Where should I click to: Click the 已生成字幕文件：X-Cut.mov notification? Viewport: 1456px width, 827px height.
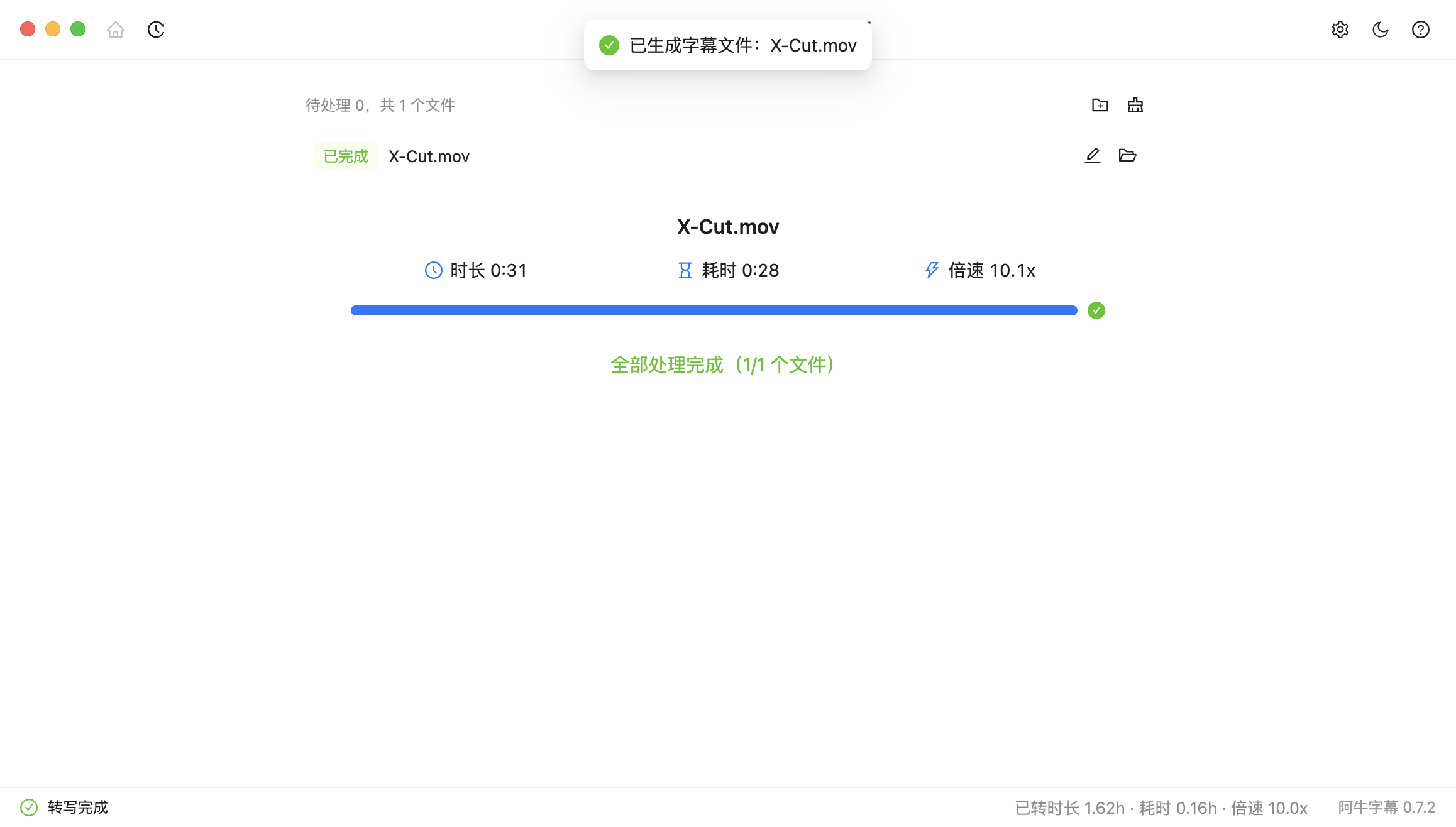click(728, 45)
